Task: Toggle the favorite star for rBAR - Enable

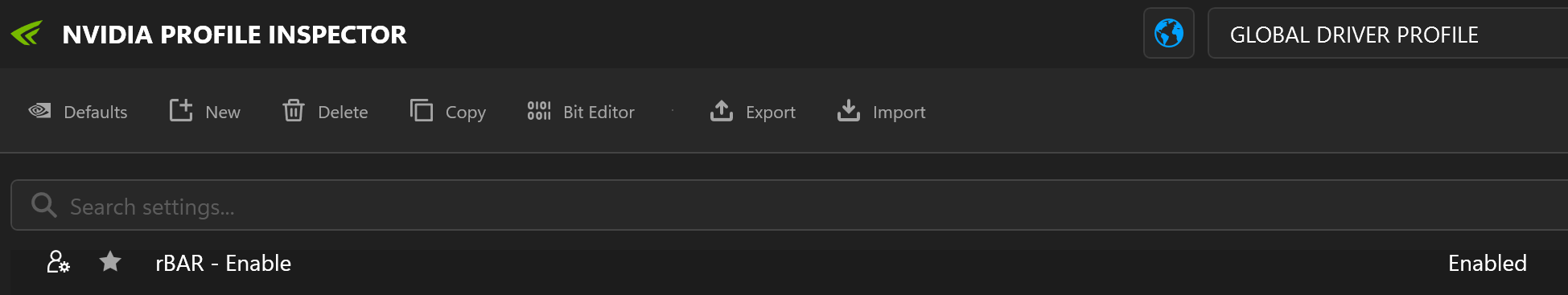Action: 110,261
